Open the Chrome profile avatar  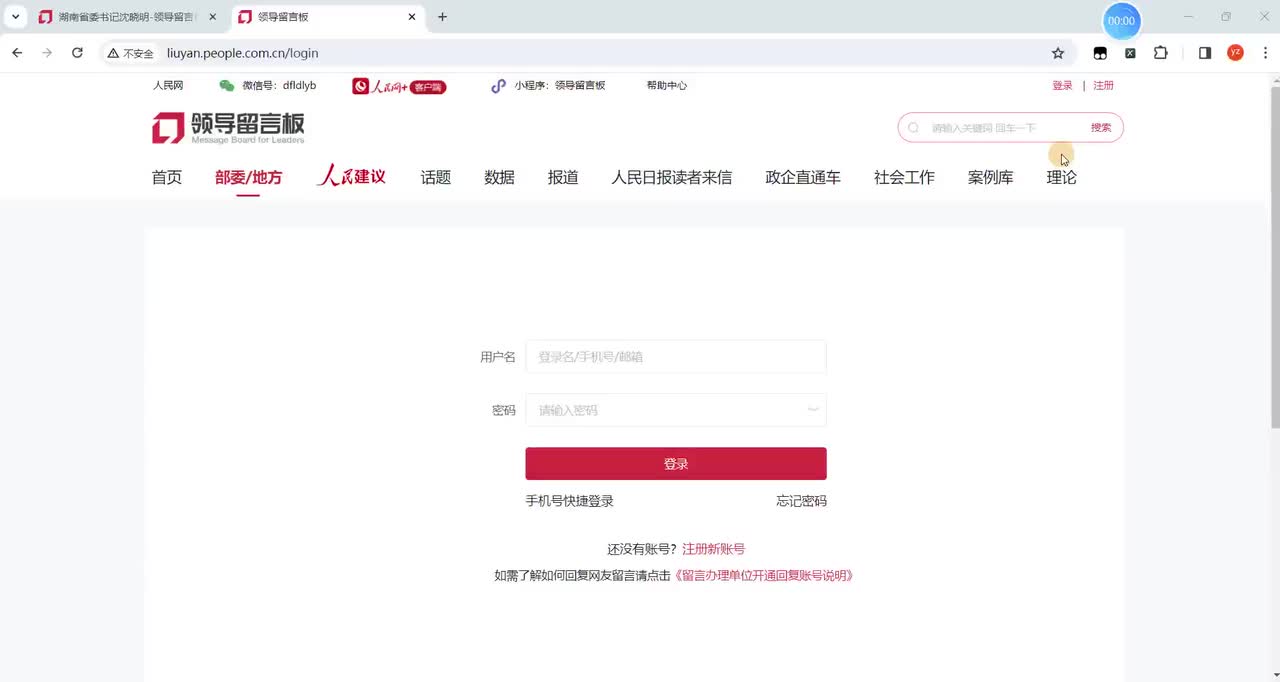[x=1235, y=53]
